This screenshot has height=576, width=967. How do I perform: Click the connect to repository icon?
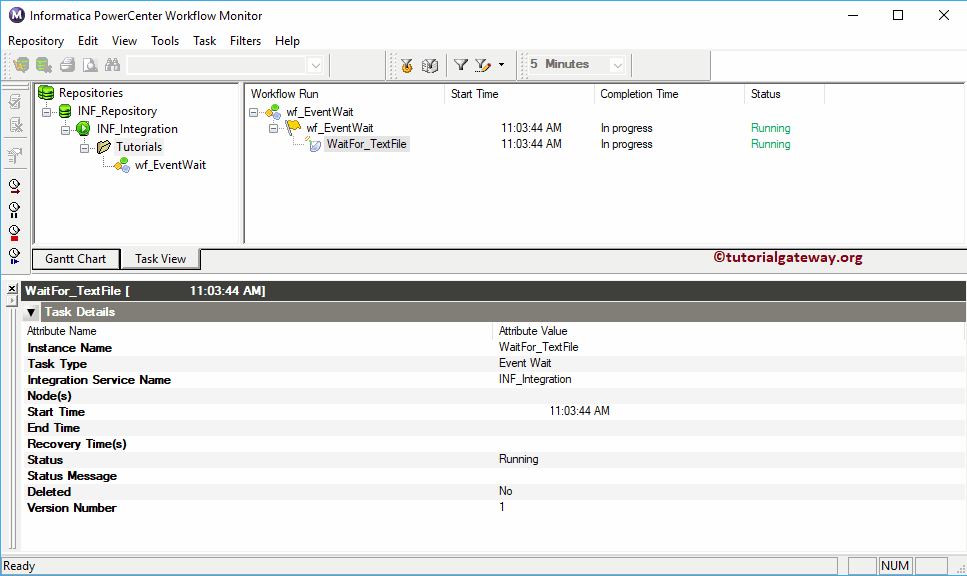pos(20,64)
